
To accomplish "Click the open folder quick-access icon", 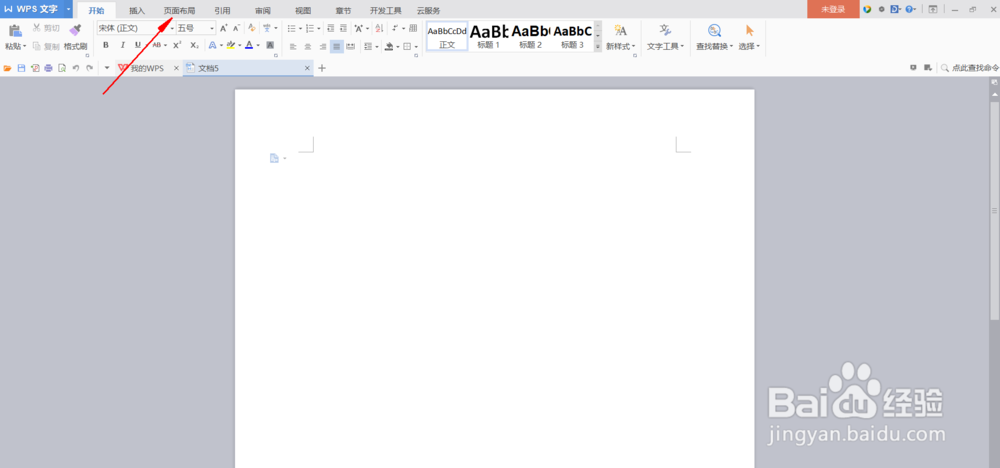I will click(8, 68).
